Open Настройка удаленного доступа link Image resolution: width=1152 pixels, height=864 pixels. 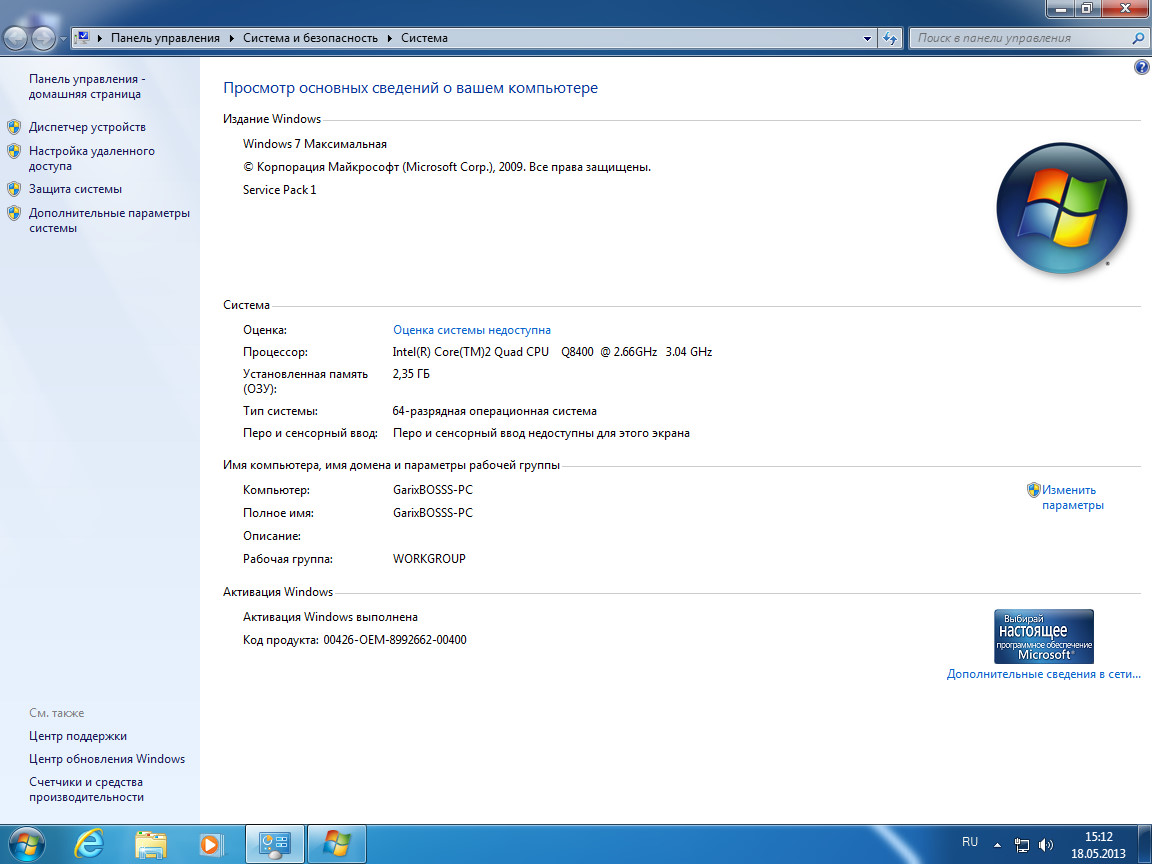point(92,159)
